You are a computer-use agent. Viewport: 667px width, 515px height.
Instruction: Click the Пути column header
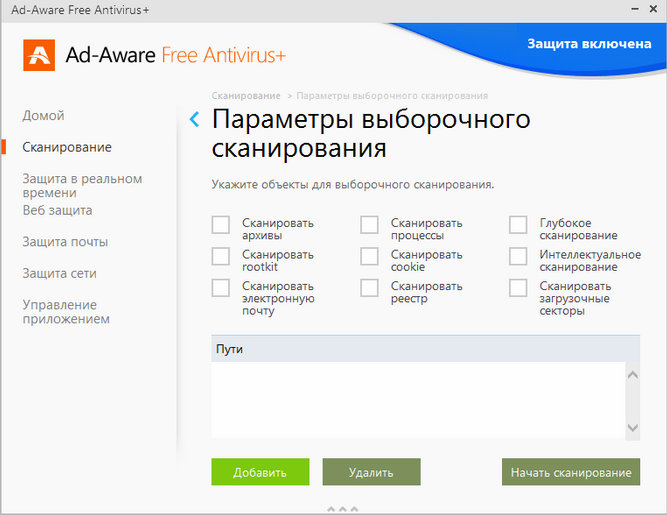(425, 349)
